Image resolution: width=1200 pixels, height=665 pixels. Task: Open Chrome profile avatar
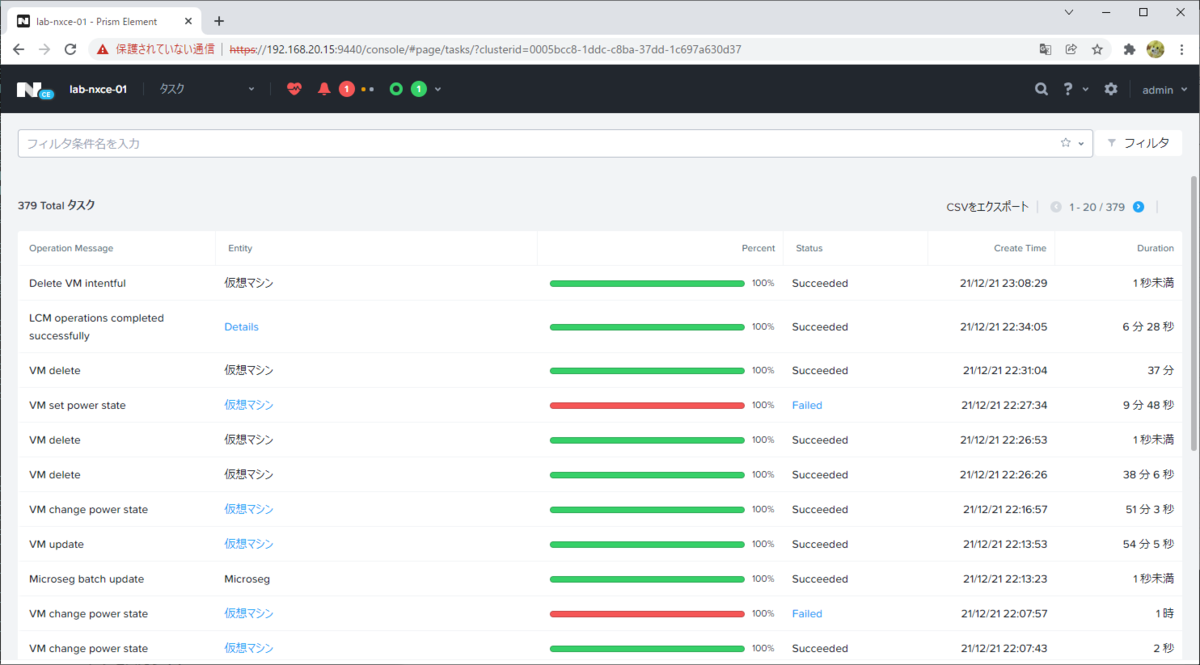coord(1155,49)
